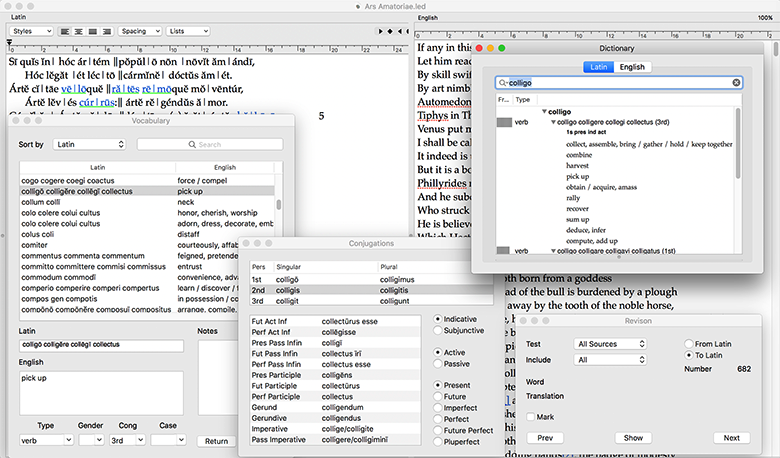This screenshot has width=780, height=458.
Task: Focus the Vocabulary Search field
Action: point(210,144)
